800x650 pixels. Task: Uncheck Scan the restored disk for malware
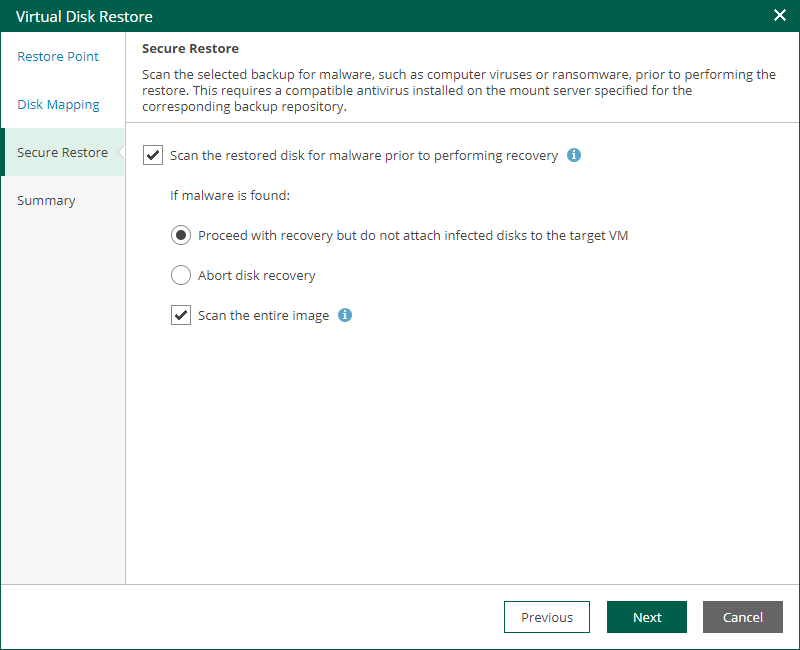(x=153, y=155)
